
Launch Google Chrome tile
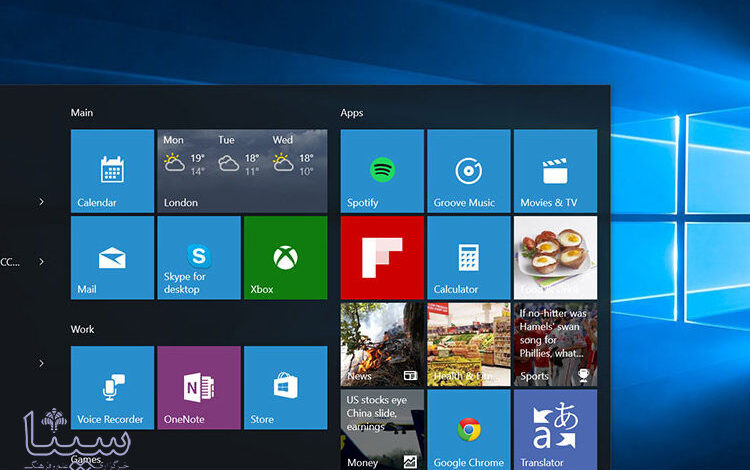pos(469,430)
